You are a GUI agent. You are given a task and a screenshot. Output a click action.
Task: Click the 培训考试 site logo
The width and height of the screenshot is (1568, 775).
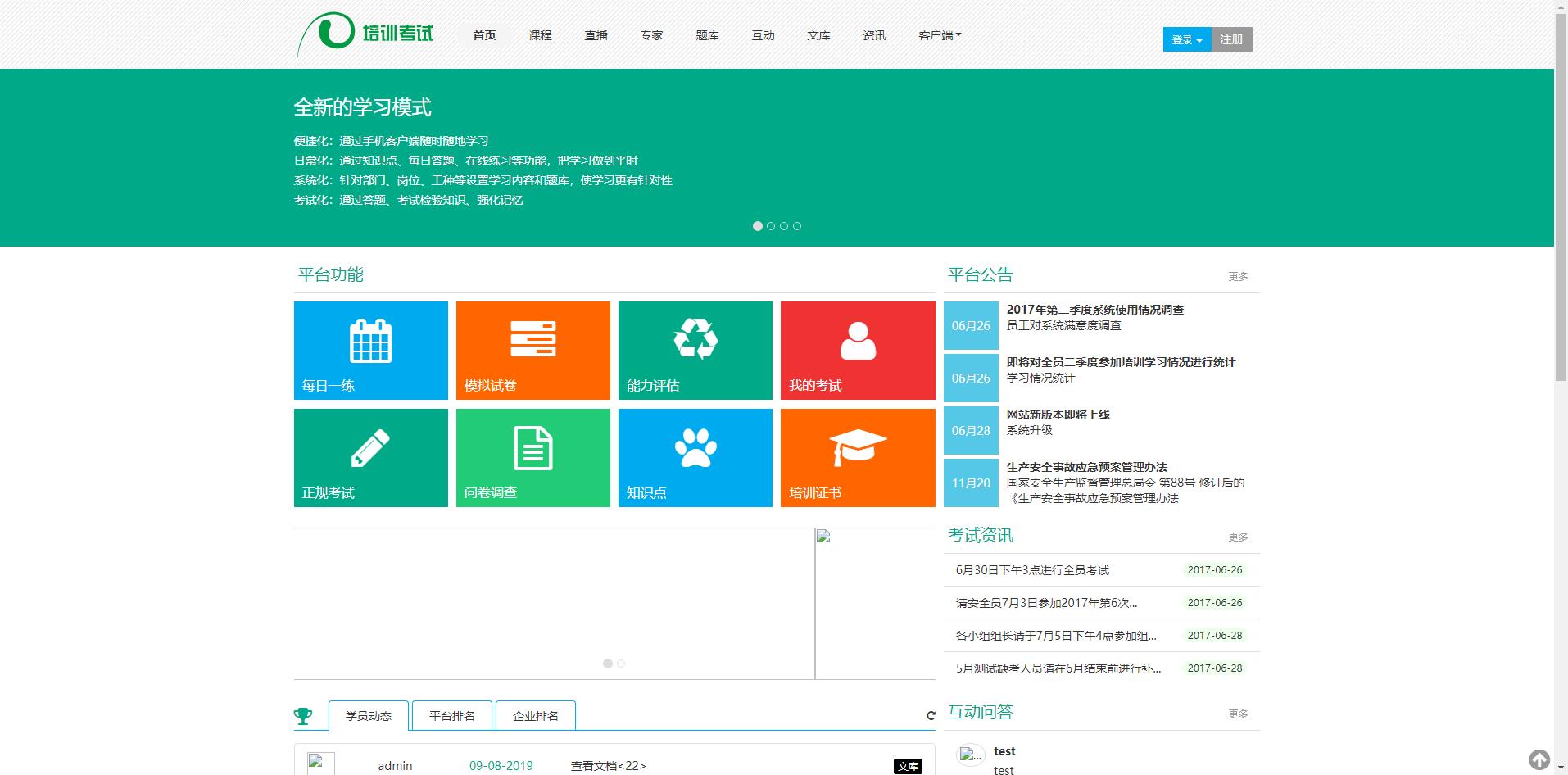365,34
